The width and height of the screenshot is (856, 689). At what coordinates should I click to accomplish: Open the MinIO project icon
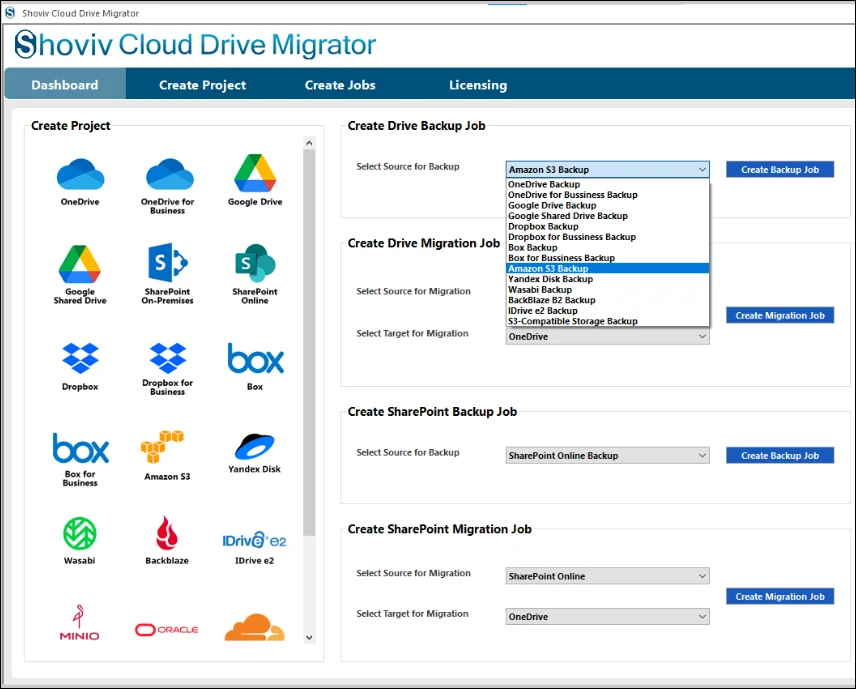[79, 622]
